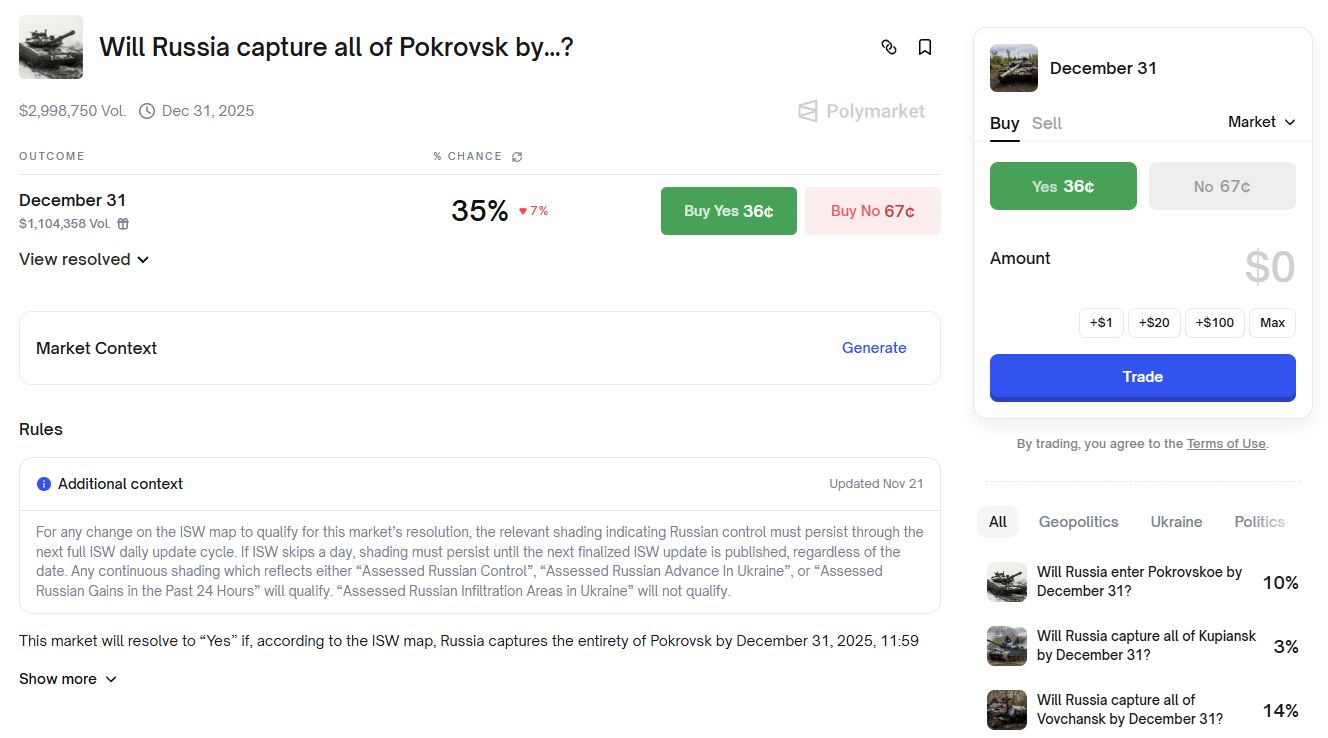Bookmark this Pokrovsk market
The height and width of the screenshot is (738, 1328).
pyautogui.click(x=925, y=47)
